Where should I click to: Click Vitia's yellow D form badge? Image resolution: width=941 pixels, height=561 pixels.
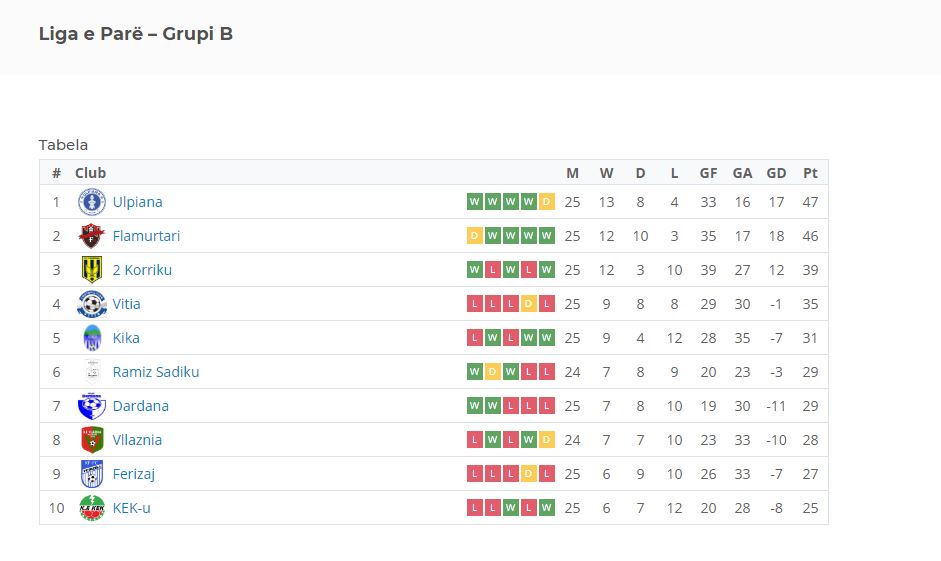528,304
